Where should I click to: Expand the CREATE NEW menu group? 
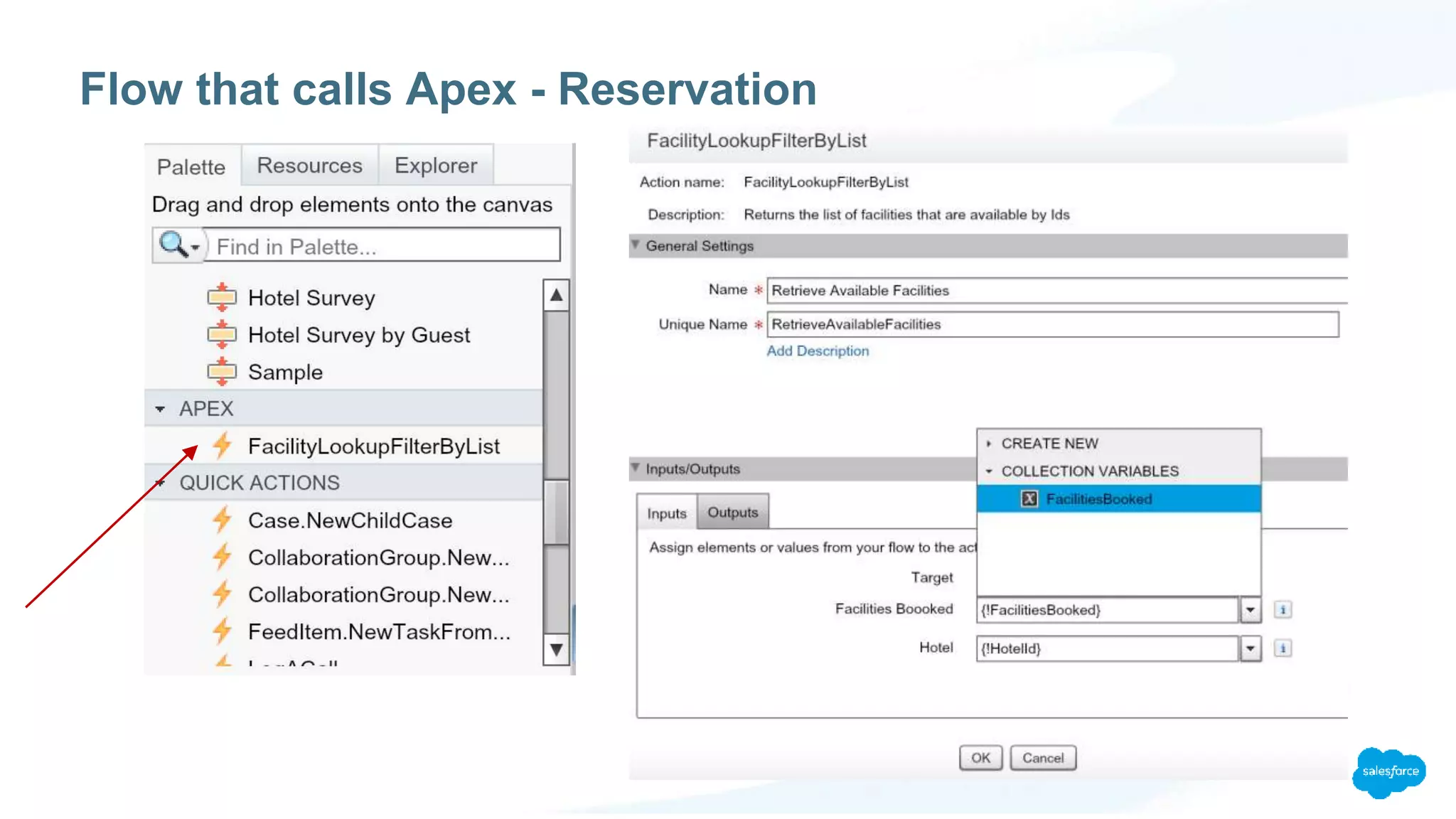click(x=988, y=443)
